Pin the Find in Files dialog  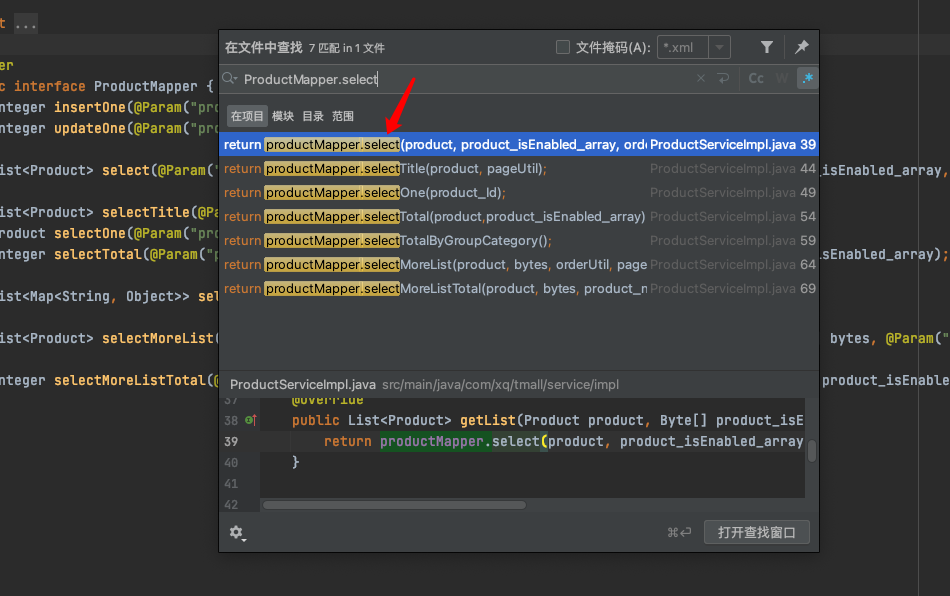(802, 47)
